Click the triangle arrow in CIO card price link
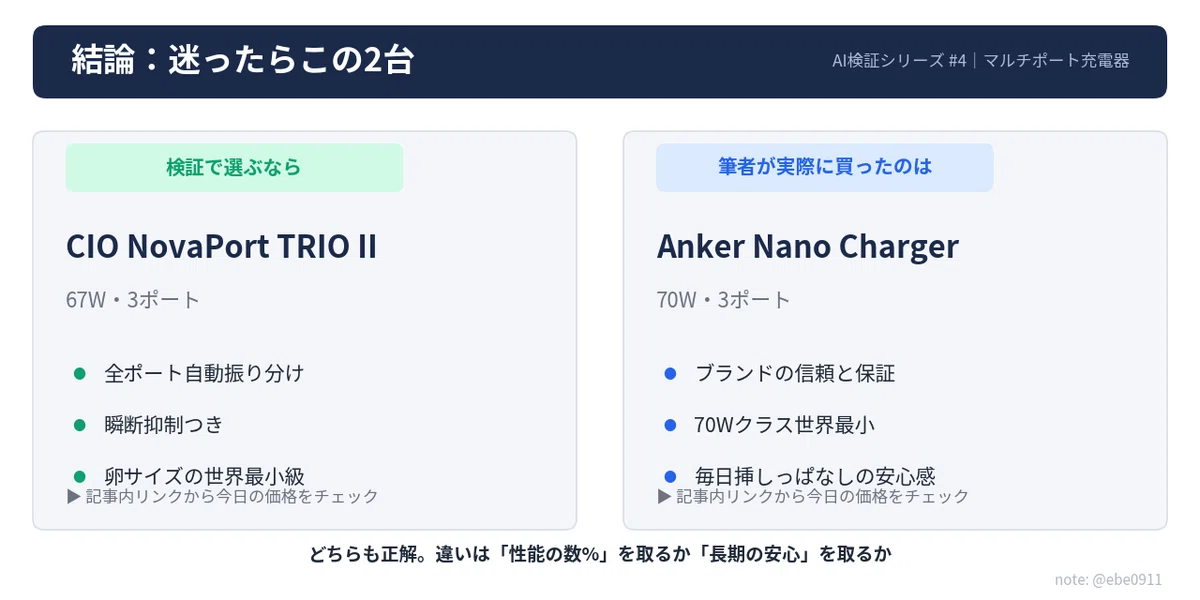1200x600 pixels. 73,496
